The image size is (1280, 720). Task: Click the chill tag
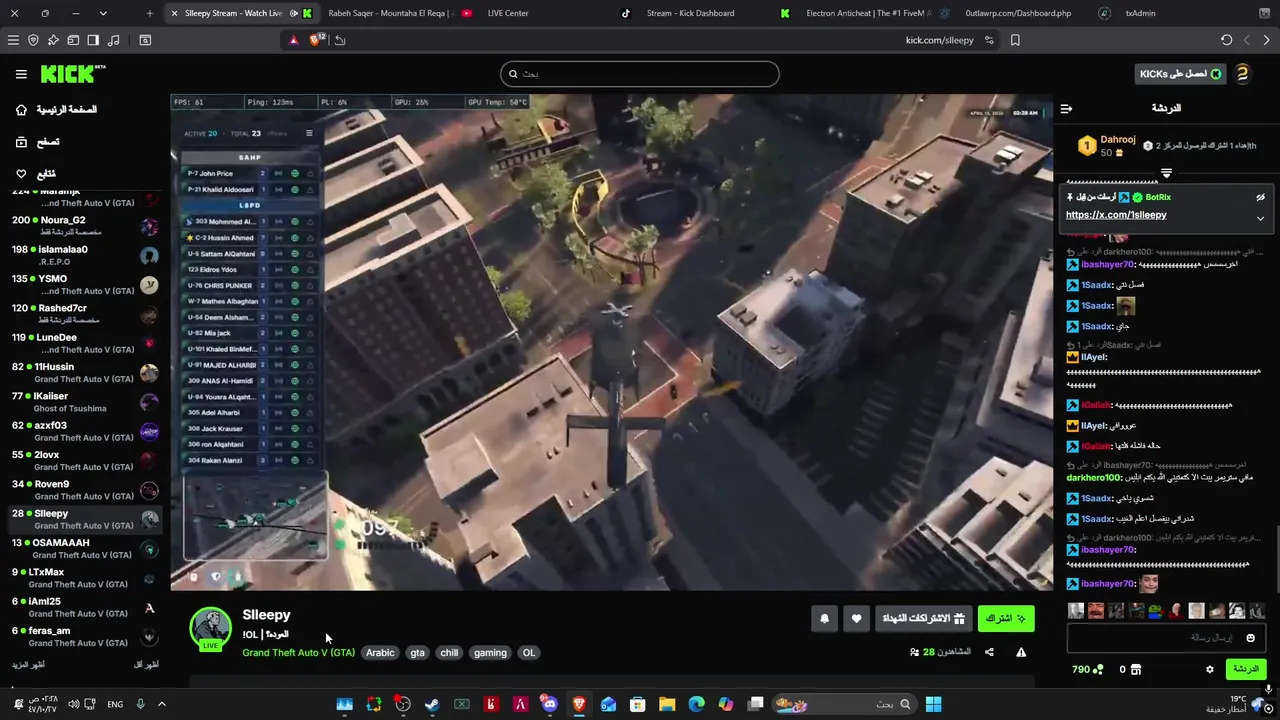pos(449,653)
